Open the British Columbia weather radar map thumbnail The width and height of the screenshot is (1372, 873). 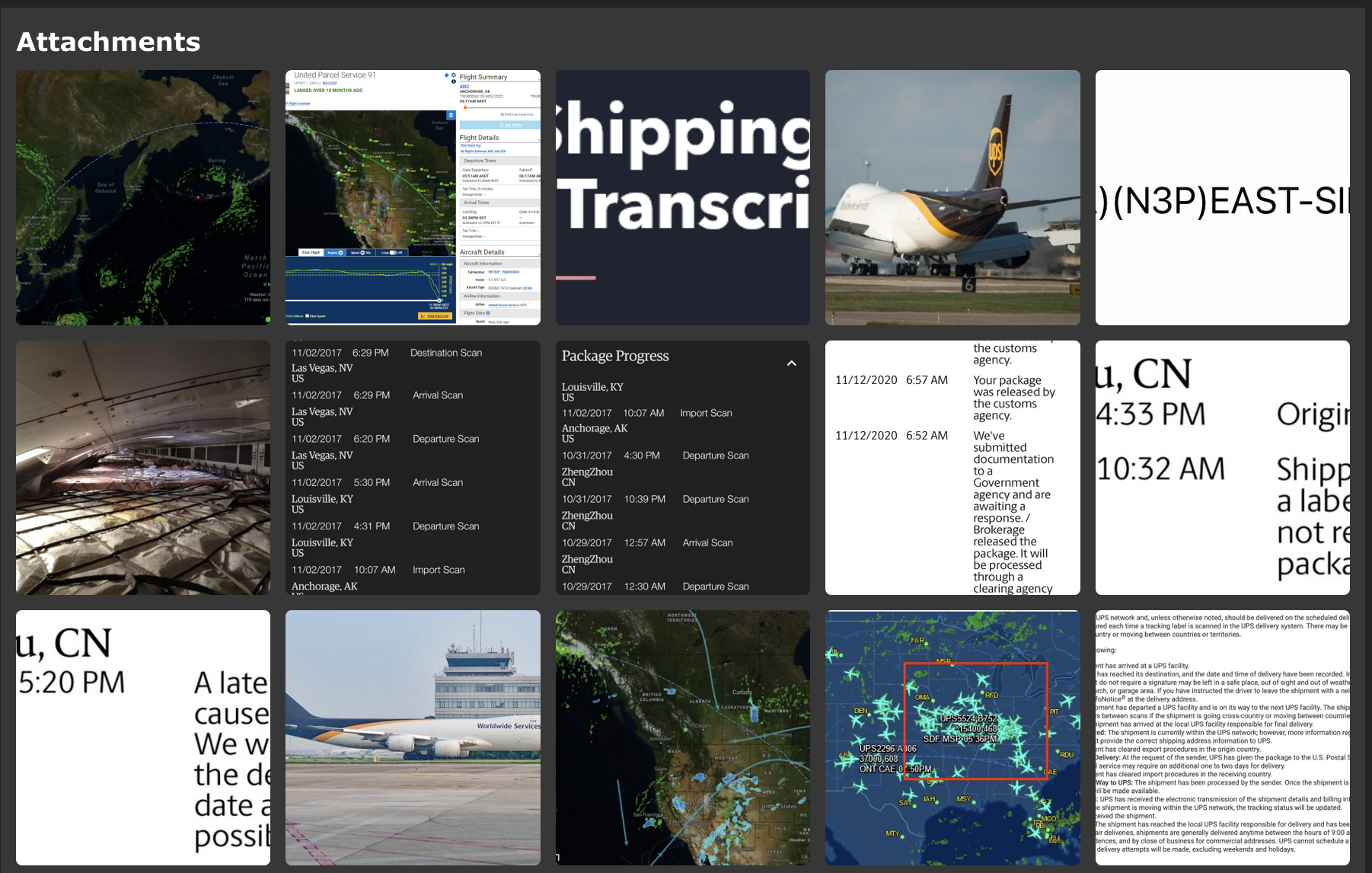click(683, 737)
